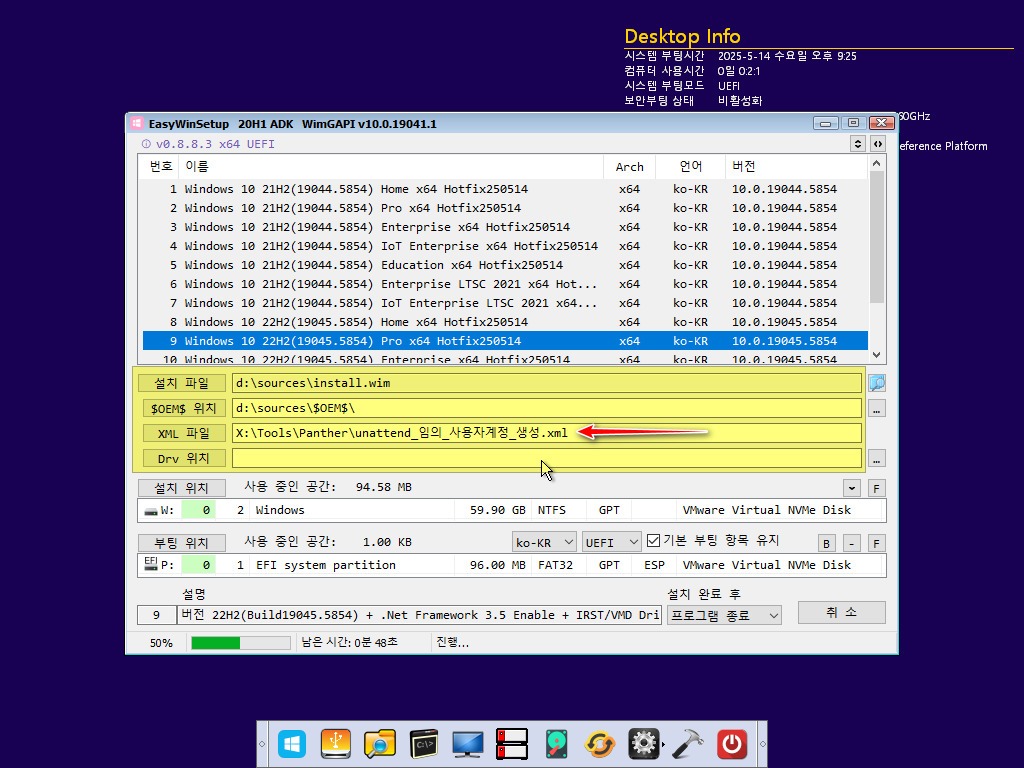Viewport: 1024px width, 768px height.
Task: Click the ellipsis browse button for $OEM$ path
Action: coord(876,409)
